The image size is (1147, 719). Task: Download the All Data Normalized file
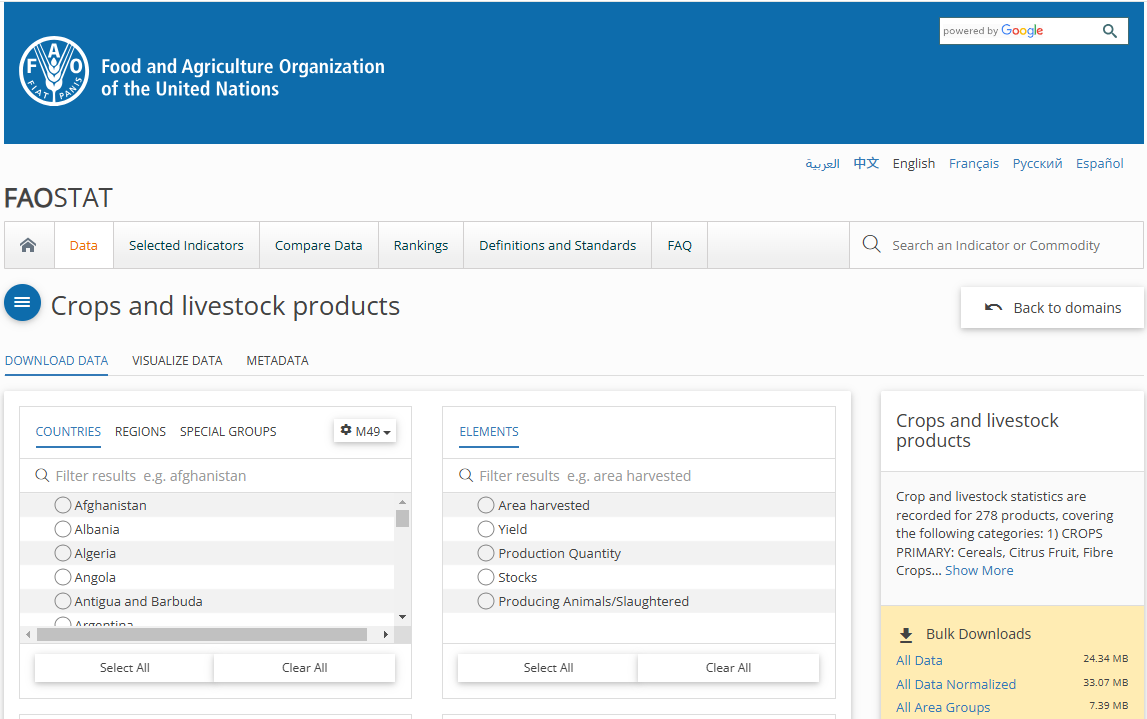coord(955,684)
